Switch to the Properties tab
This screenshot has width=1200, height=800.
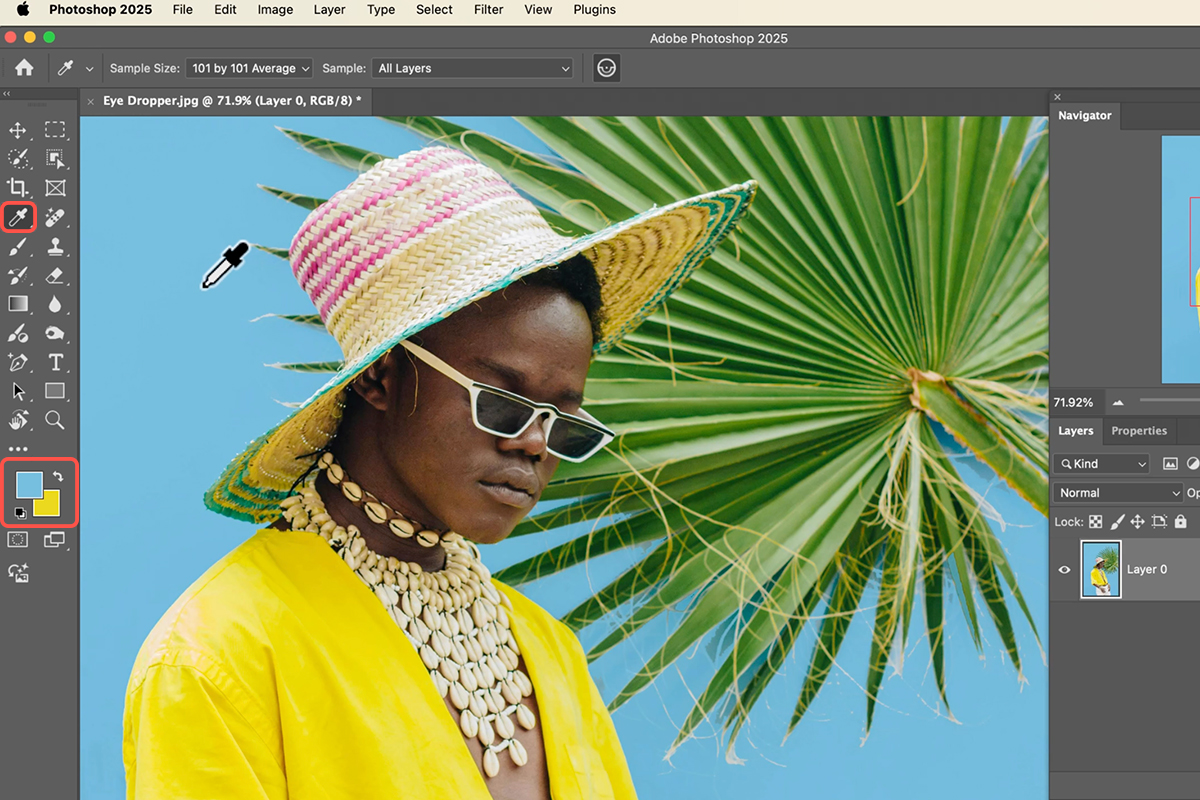(1139, 431)
